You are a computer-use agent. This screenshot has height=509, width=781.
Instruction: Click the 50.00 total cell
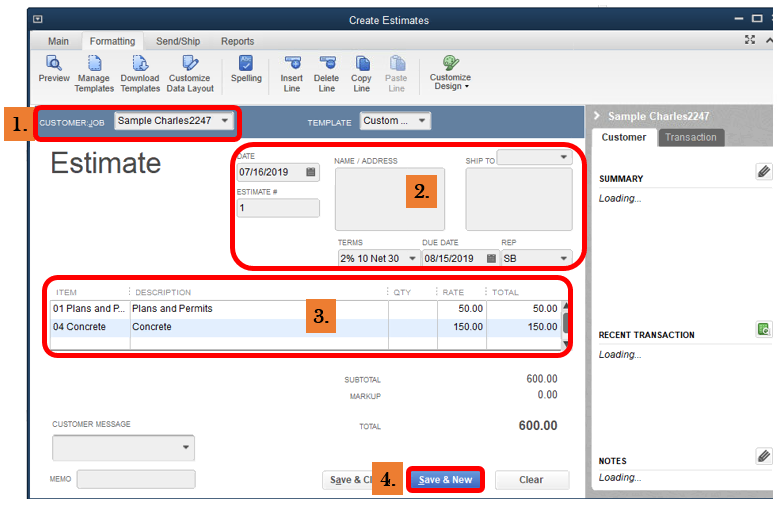524,309
